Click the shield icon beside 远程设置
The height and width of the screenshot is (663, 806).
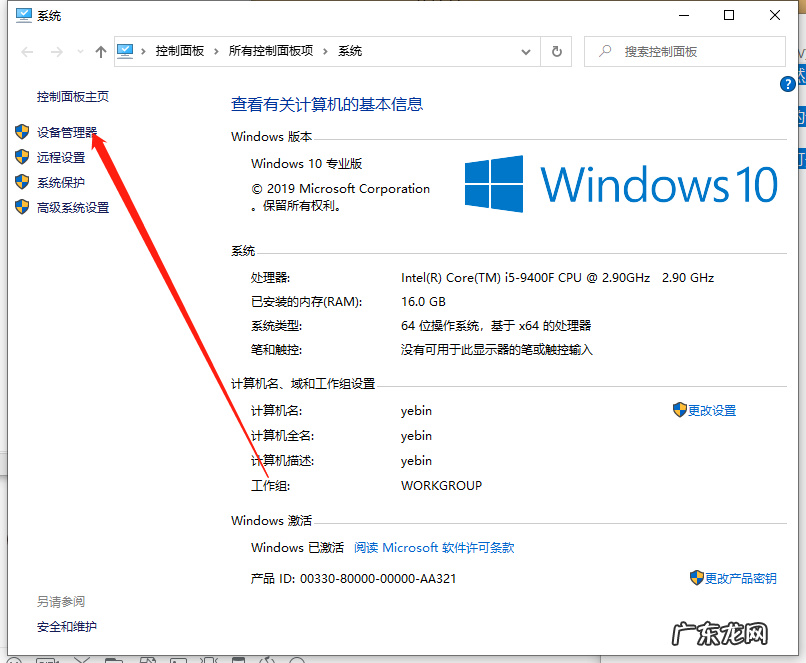(x=22, y=157)
